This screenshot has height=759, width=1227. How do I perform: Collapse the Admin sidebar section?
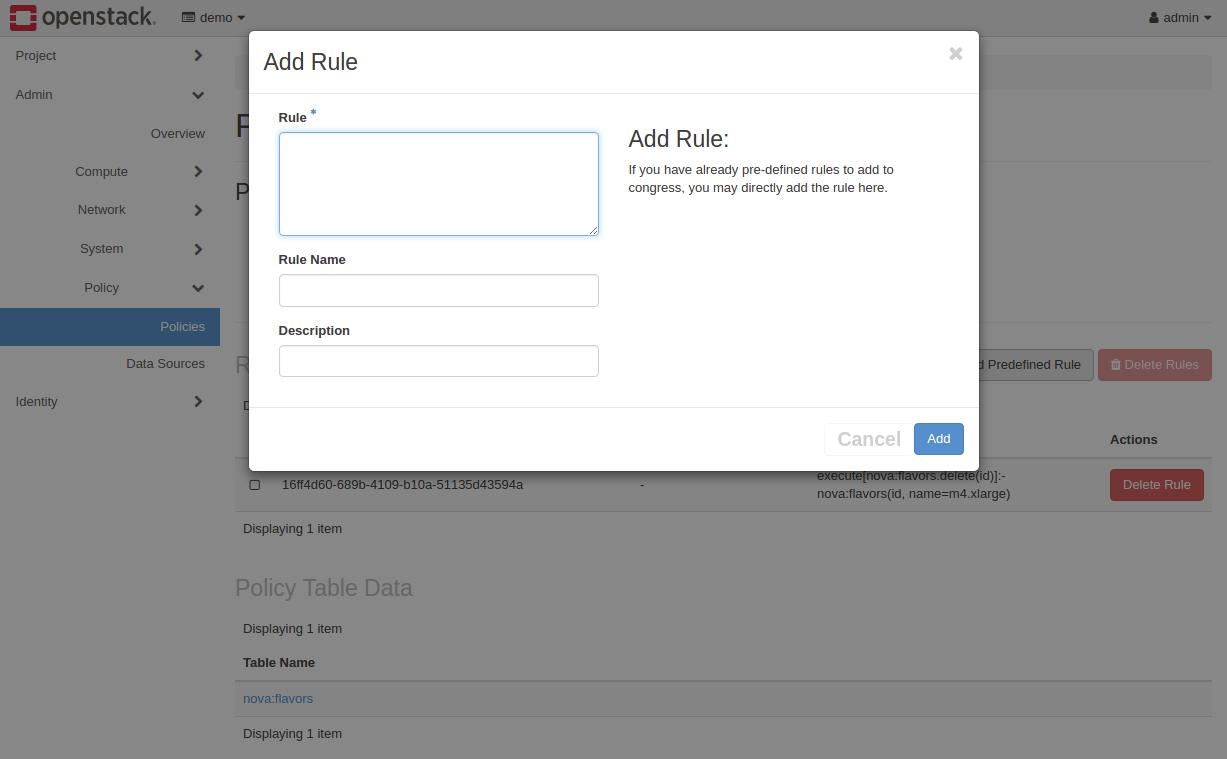point(110,95)
